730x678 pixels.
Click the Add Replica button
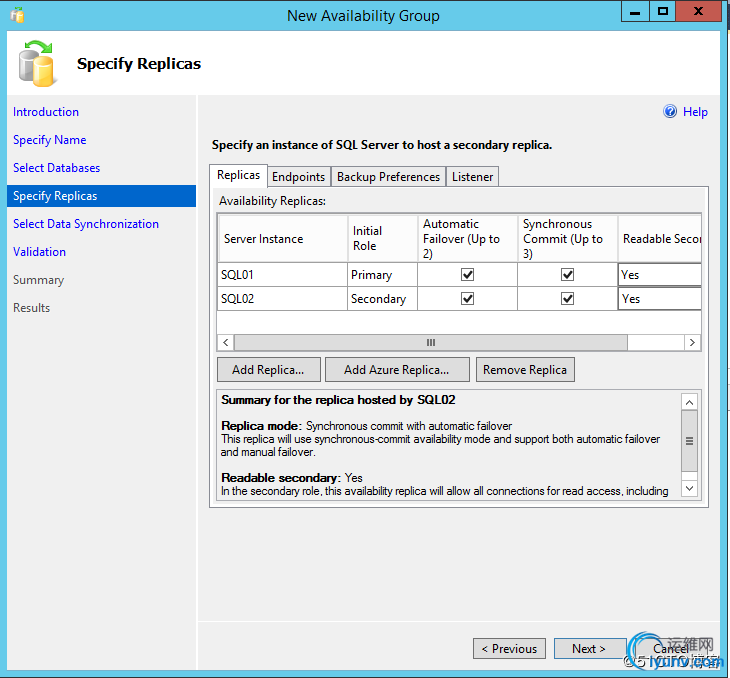[x=269, y=370]
